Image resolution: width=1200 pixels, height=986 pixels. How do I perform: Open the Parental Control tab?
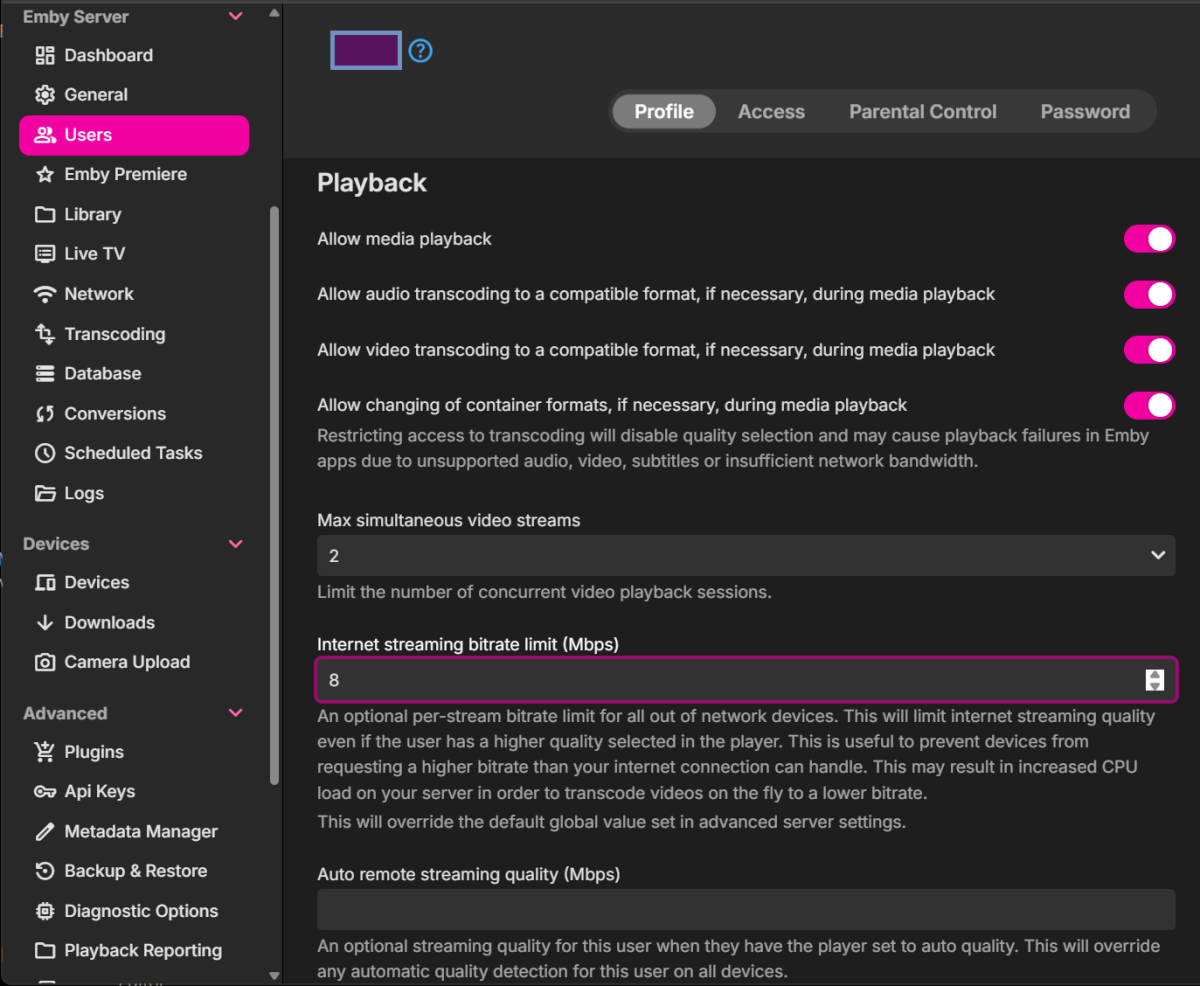(922, 112)
